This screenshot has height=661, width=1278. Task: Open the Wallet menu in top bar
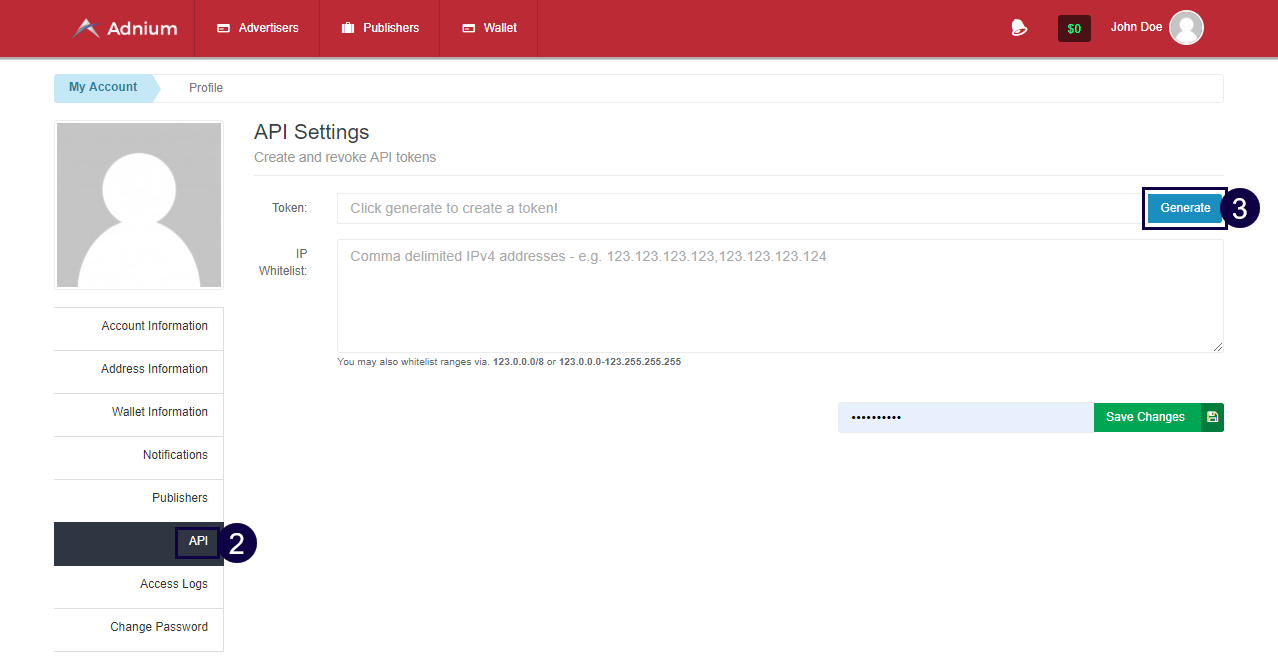(x=489, y=28)
